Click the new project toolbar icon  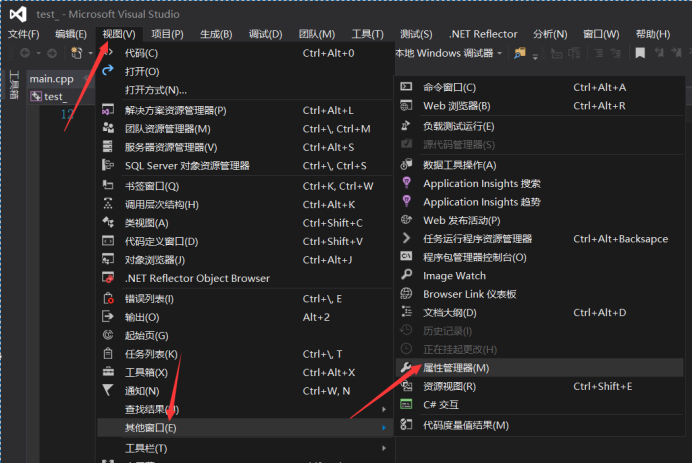77,53
